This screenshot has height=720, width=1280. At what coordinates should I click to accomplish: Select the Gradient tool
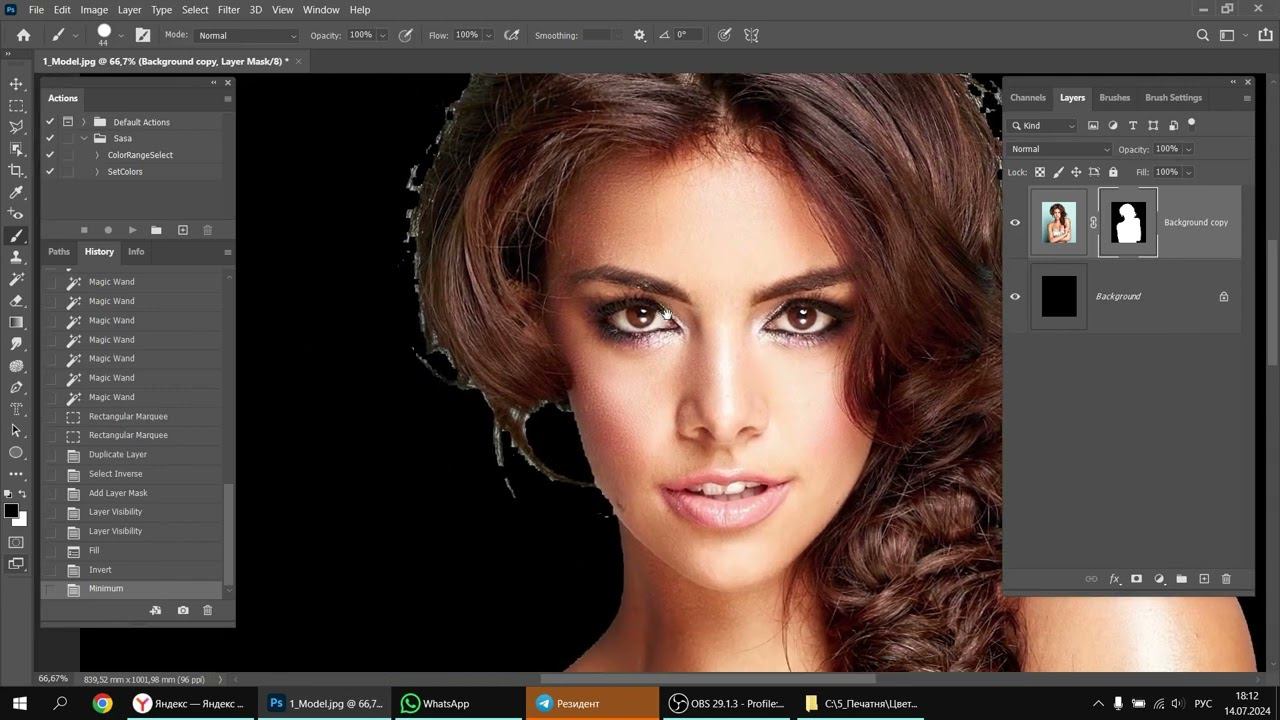16,322
